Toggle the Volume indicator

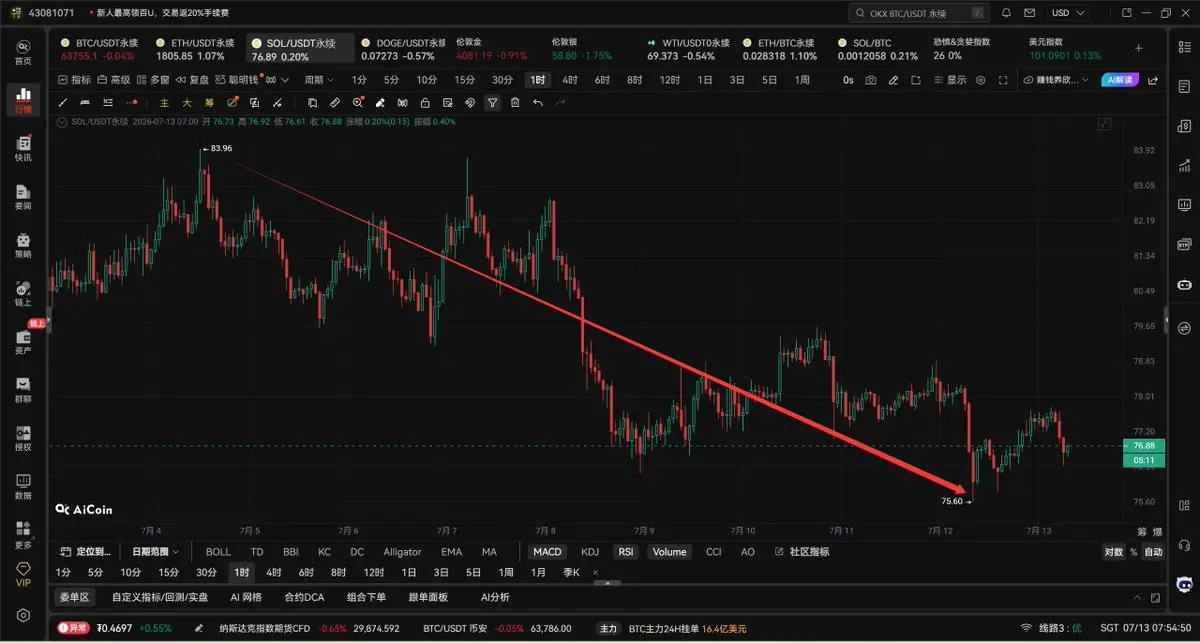670,551
